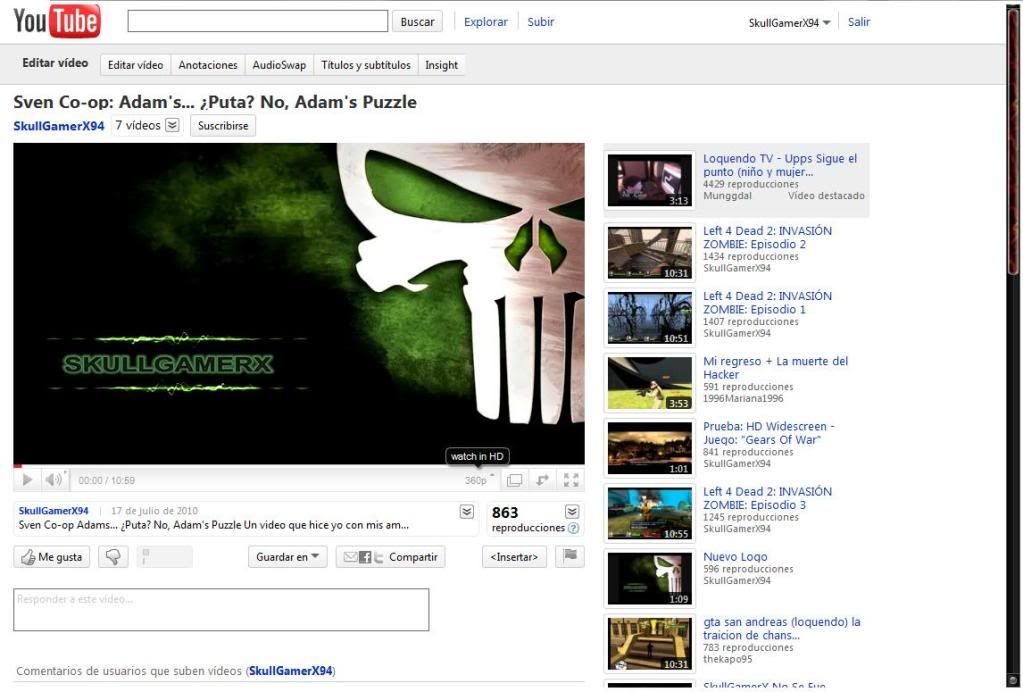The width and height of the screenshot is (1023, 692).
Task: Expand the video description chevron
Action: tap(466, 512)
